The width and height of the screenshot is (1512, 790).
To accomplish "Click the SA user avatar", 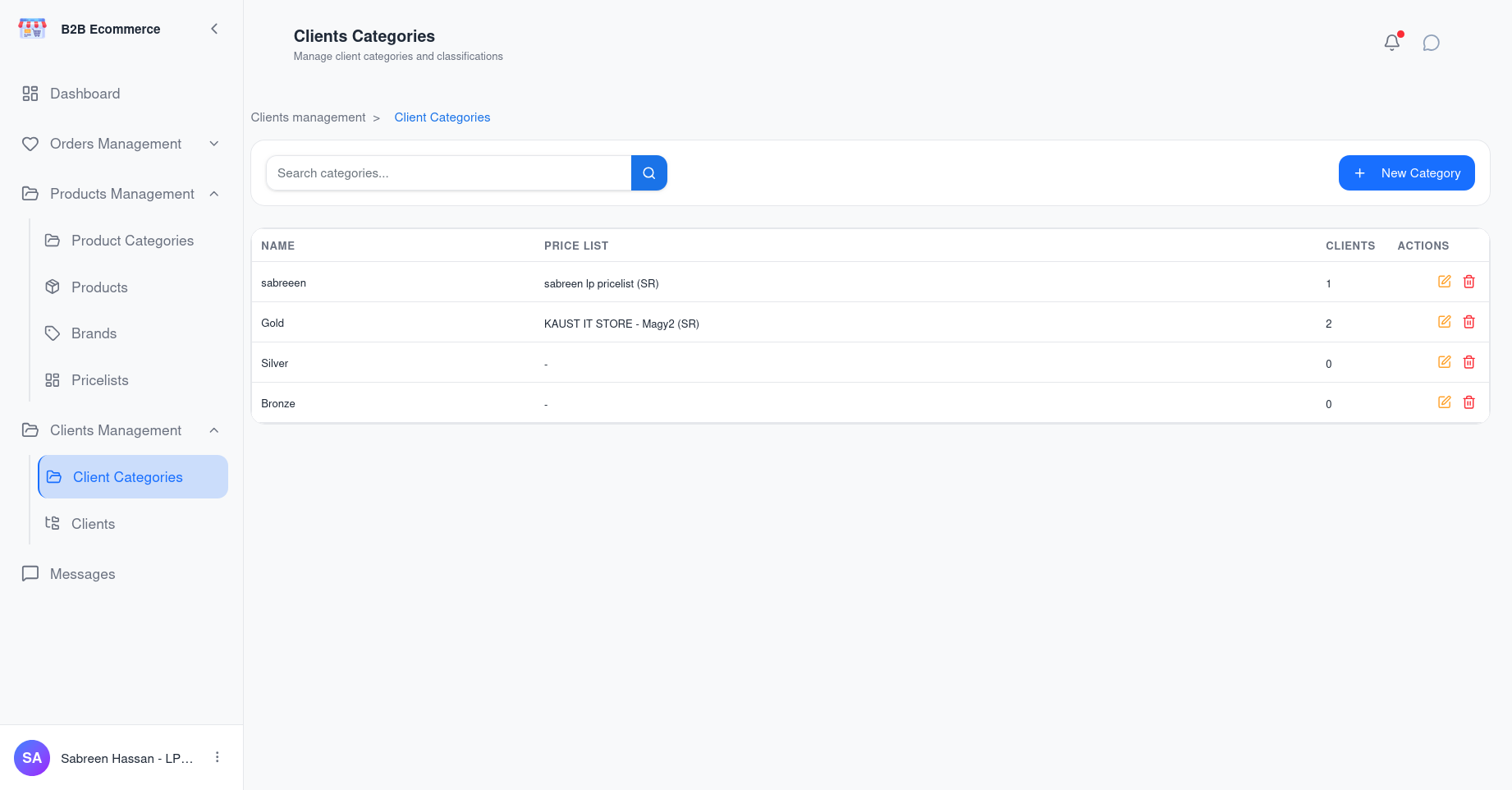I will click(32, 758).
